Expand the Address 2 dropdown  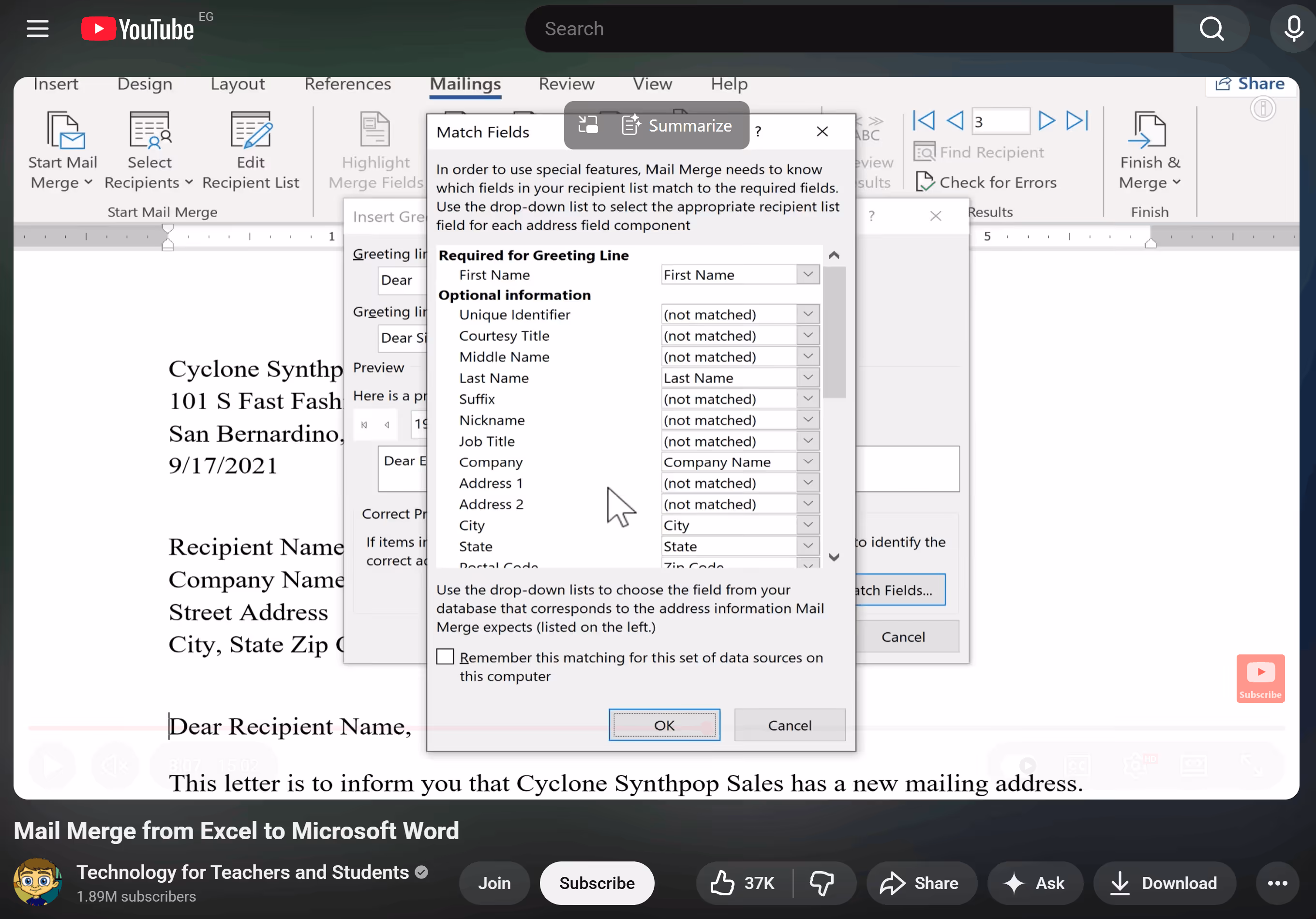click(808, 504)
